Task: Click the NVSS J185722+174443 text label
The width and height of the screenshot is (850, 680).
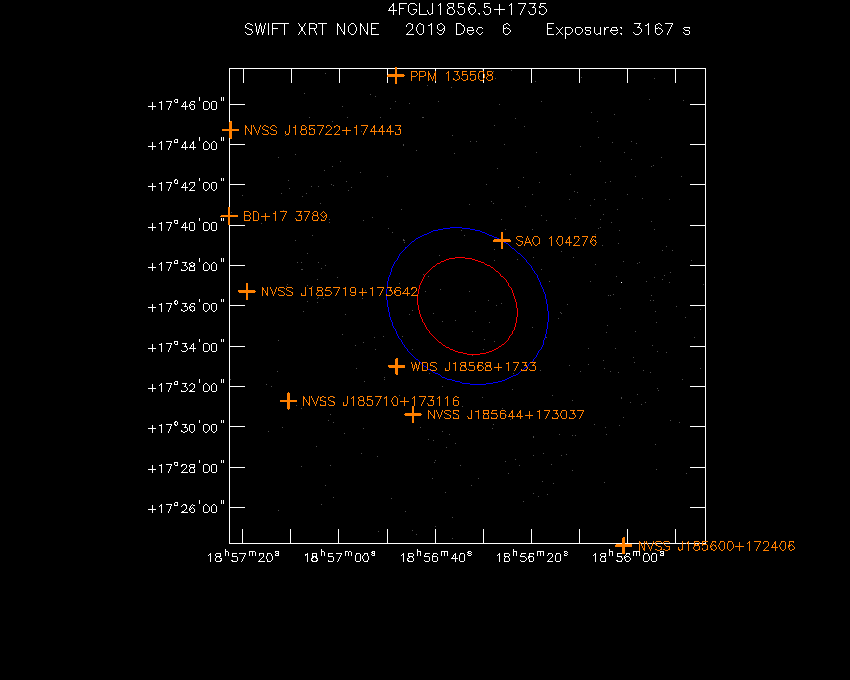Action: click(323, 131)
